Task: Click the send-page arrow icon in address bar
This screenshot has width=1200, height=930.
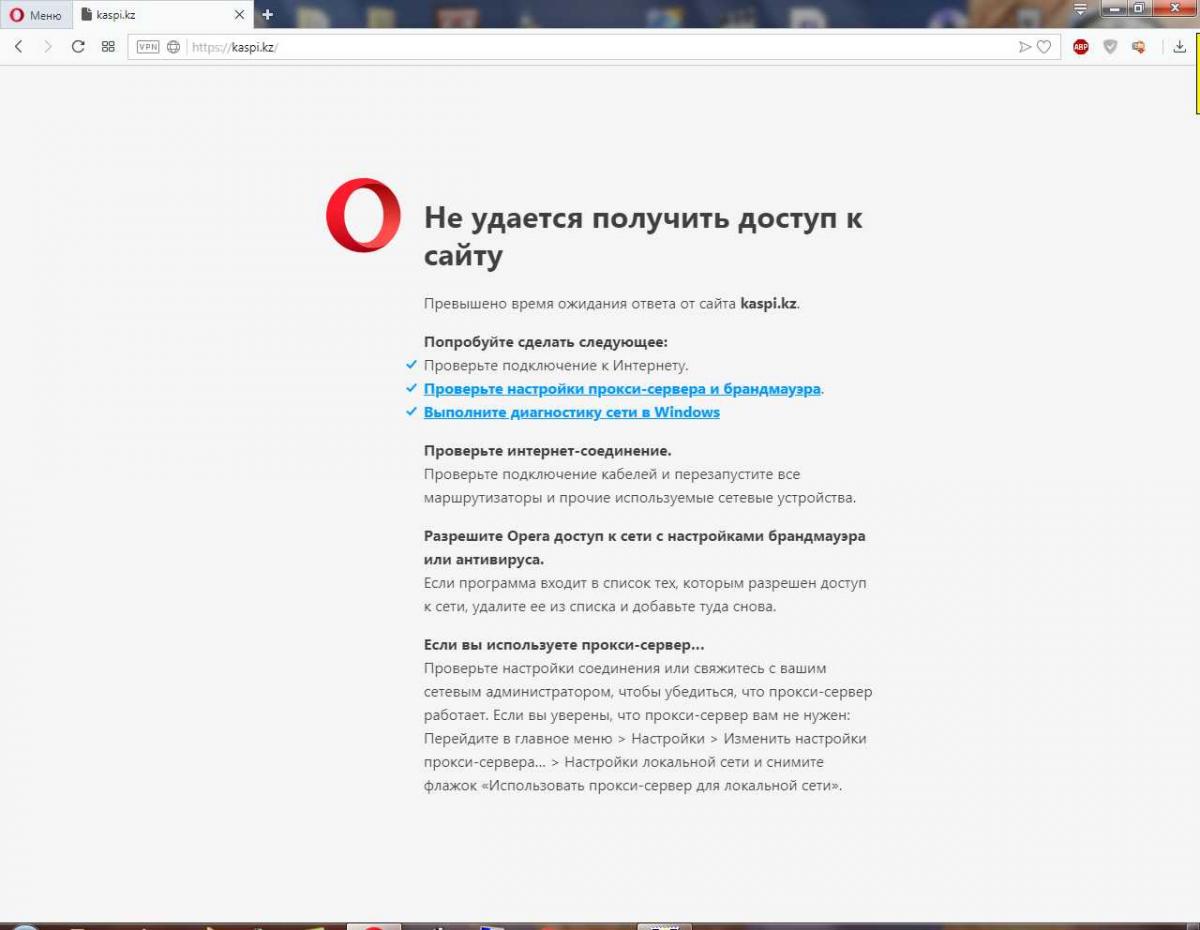Action: 1024,47
